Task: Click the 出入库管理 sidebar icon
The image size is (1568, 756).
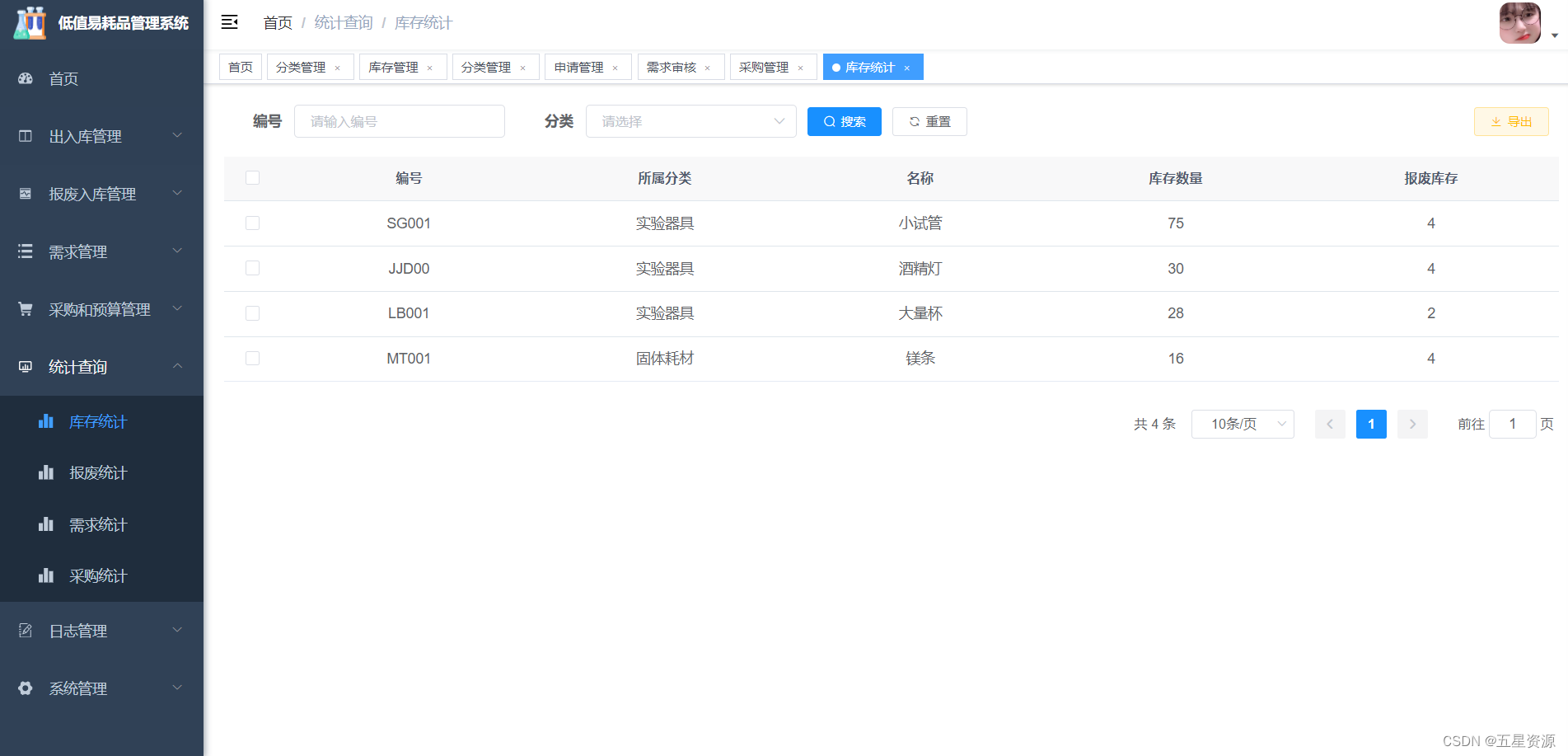Action: click(x=26, y=136)
